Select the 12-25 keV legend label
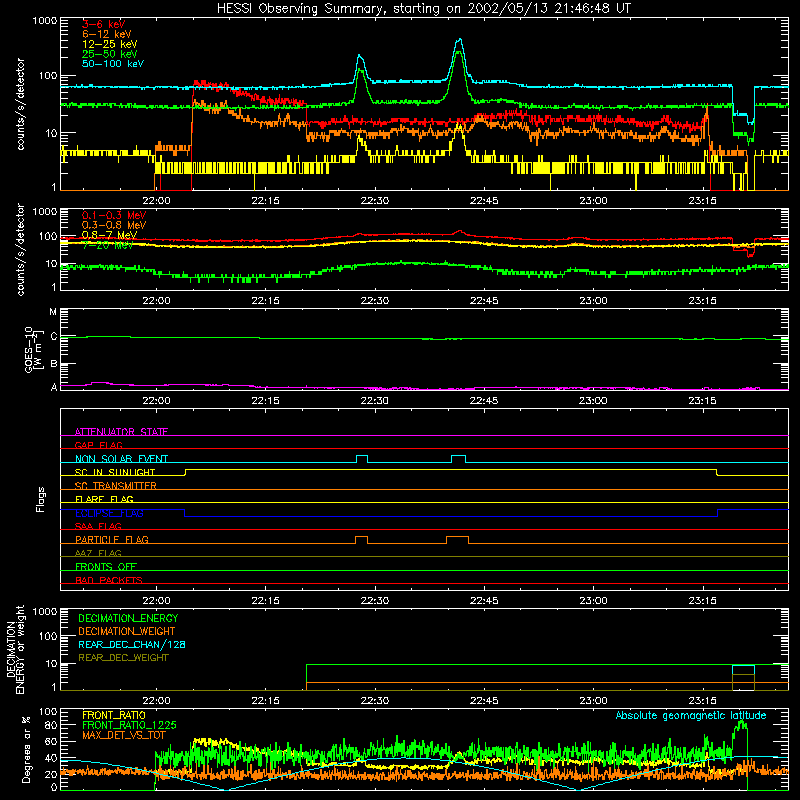 [x=109, y=44]
